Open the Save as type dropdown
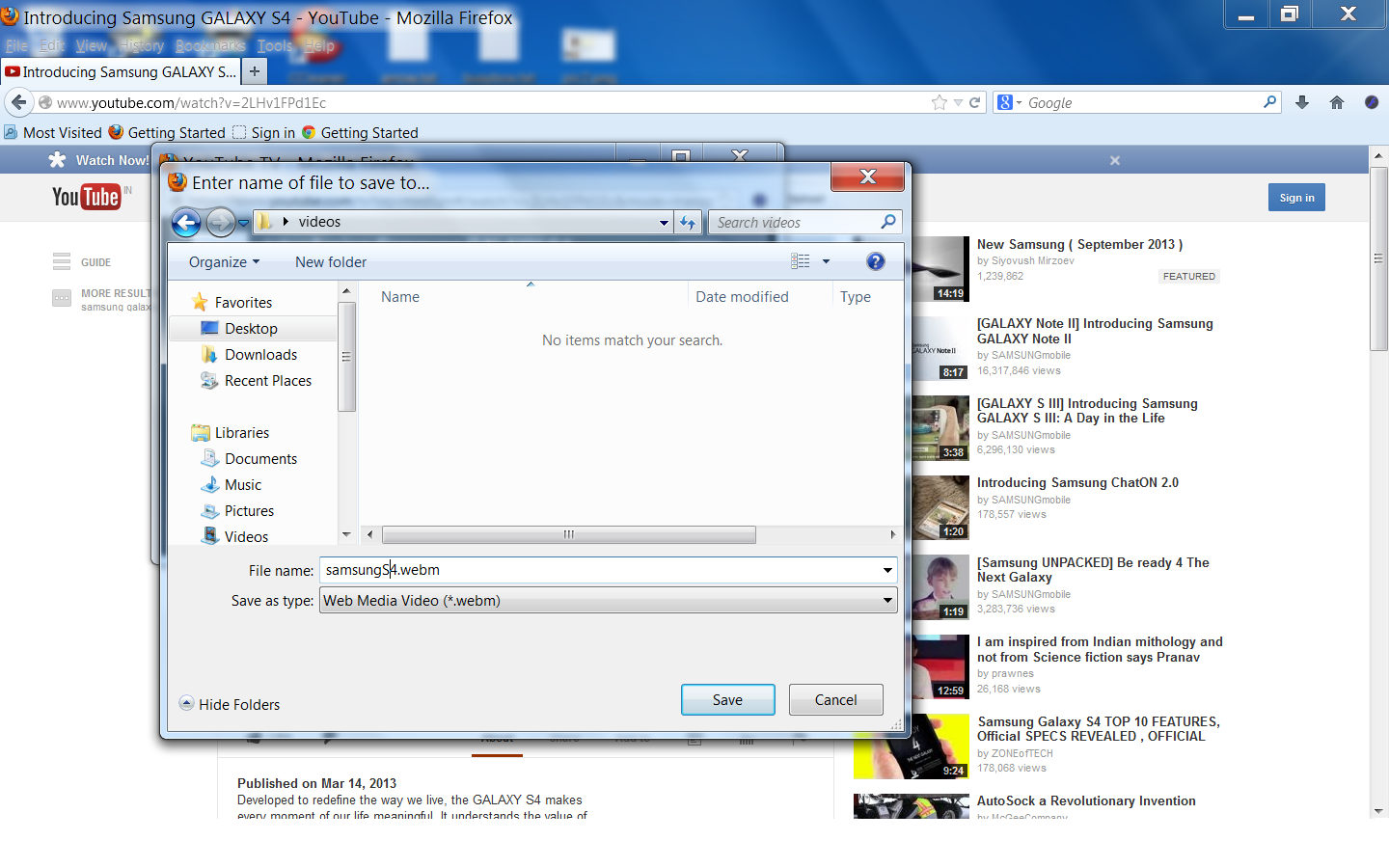This screenshot has width=1389, height=868. (x=887, y=601)
